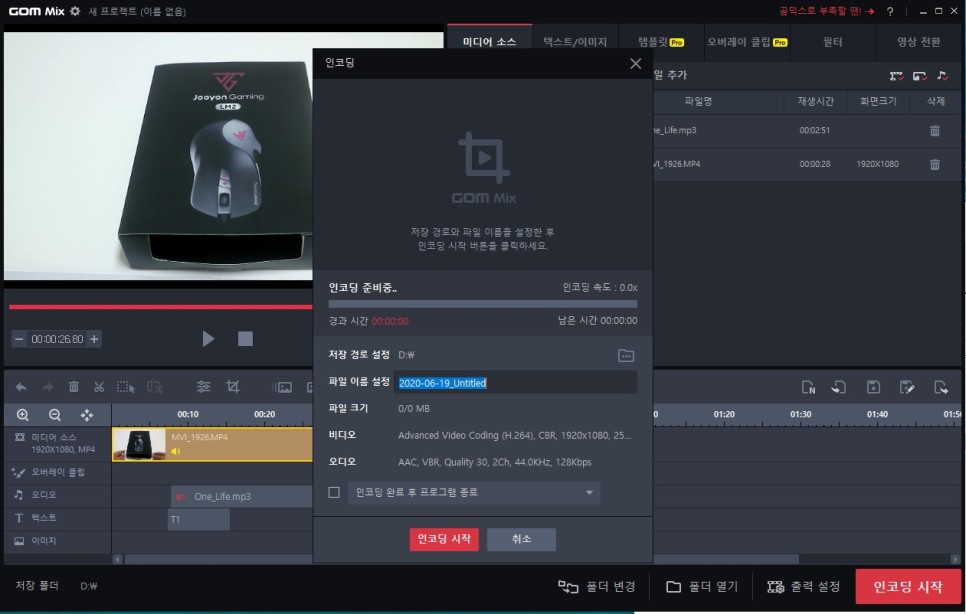The width and height of the screenshot is (966, 614).
Task: Switch to 미디어 소스 tab
Action: coord(489,42)
